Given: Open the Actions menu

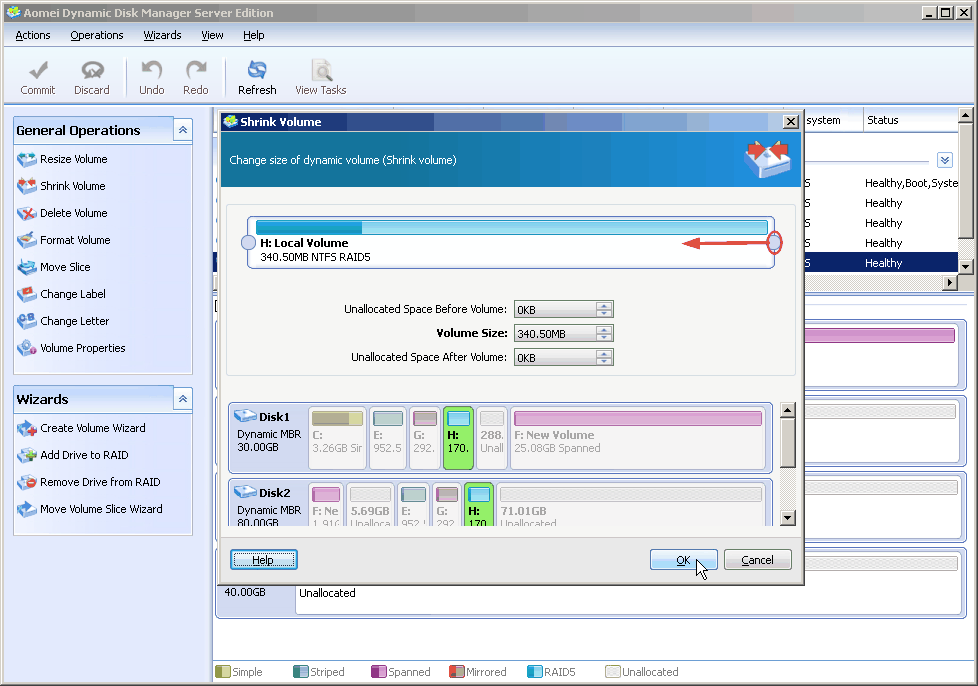Looking at the screenshot, I should pos(33,36).
